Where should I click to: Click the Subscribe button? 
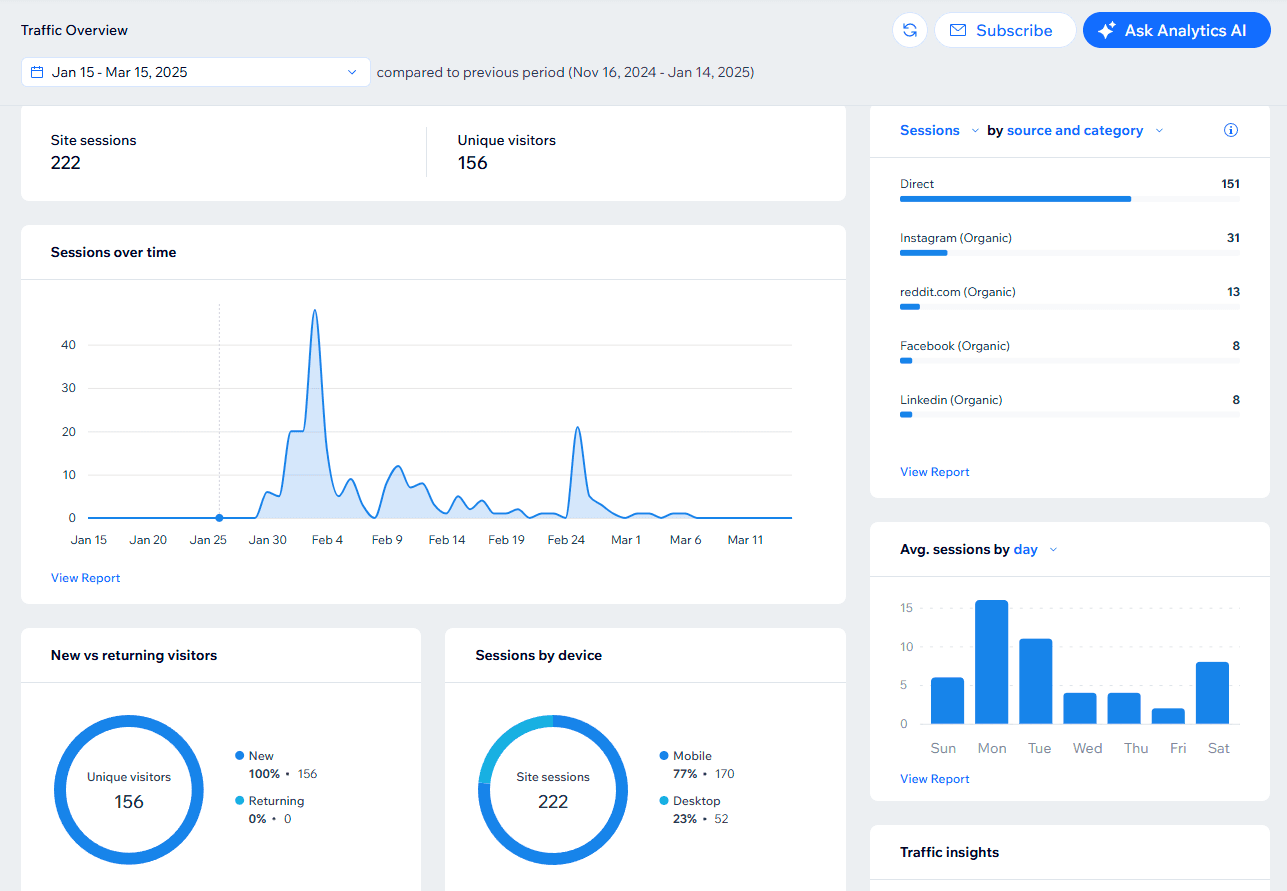1004,30
